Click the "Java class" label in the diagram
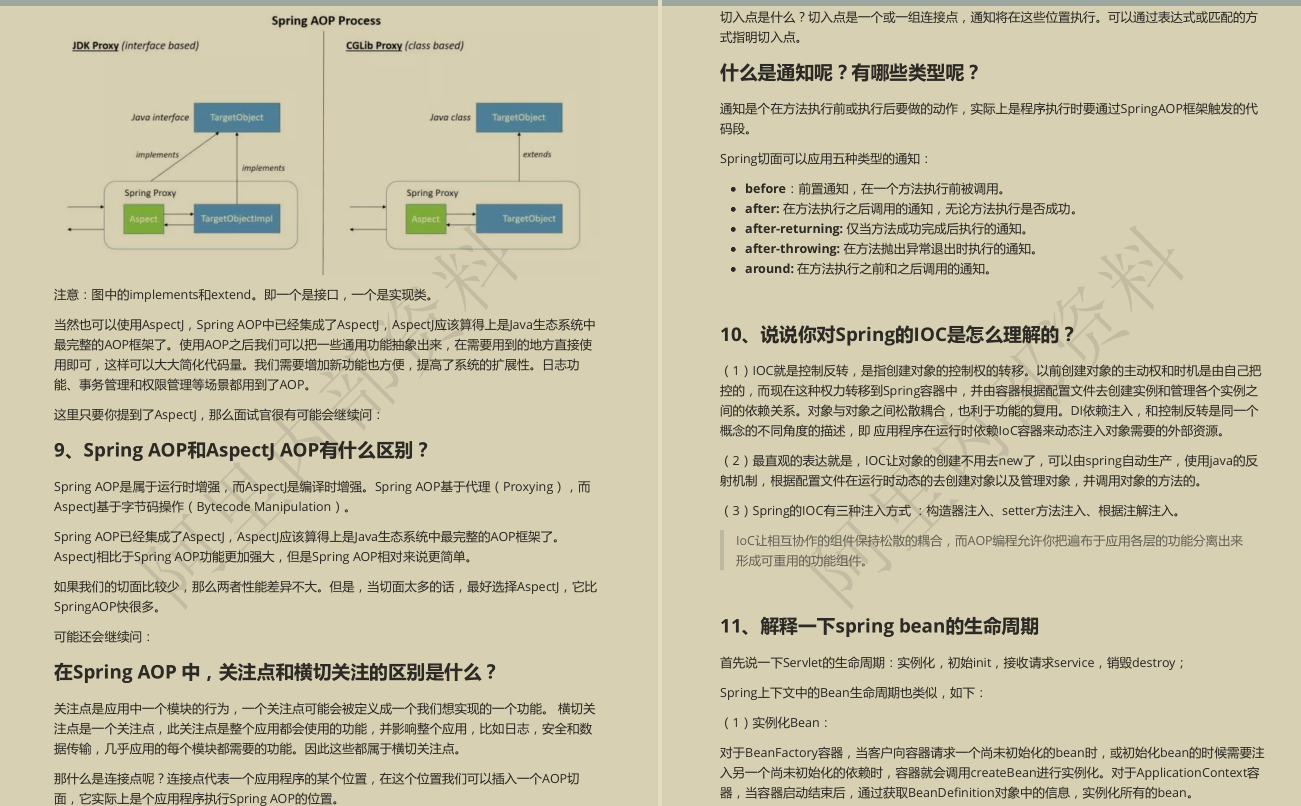 coord(450,117)
